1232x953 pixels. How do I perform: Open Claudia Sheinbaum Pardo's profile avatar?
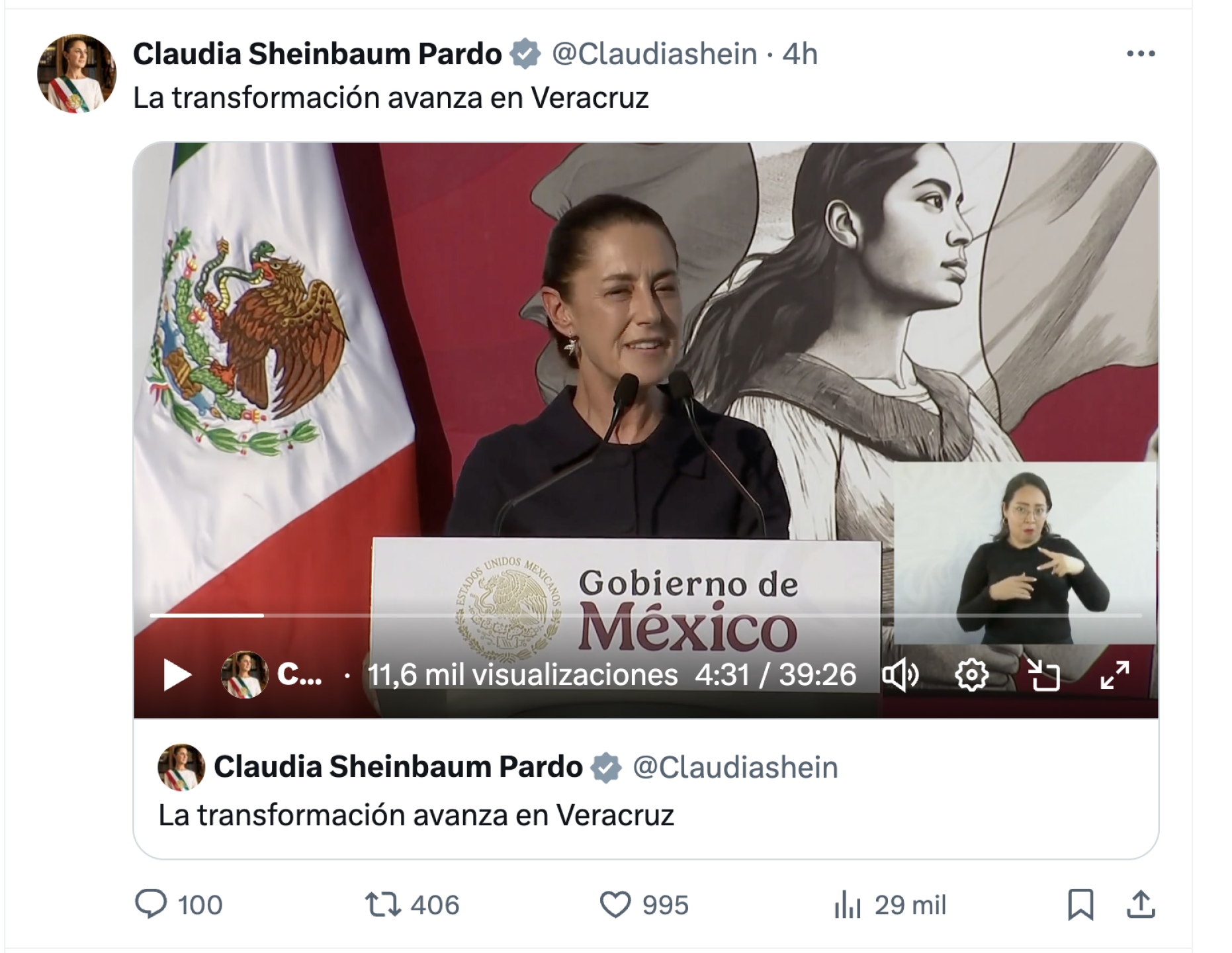click(76, 73)
